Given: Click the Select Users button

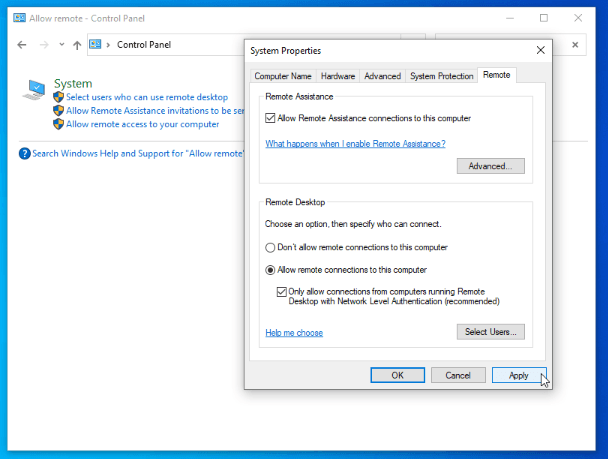Looking at the screenshot, I should click(490, 332).
